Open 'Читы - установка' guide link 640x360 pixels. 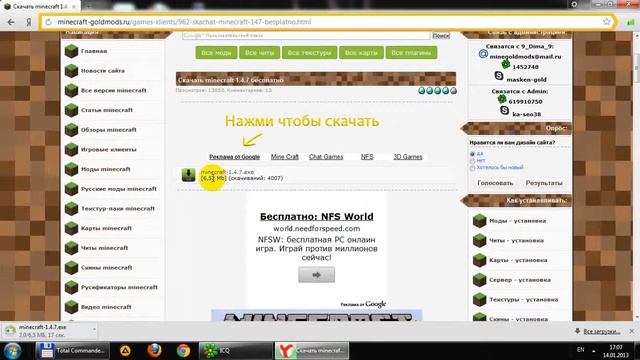(x=516, y=240)
